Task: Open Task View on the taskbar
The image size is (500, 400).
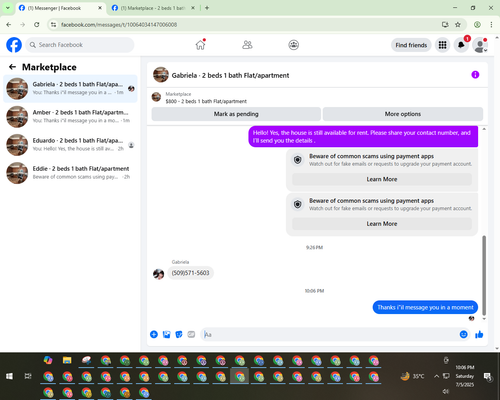Action: coord(28,376)
